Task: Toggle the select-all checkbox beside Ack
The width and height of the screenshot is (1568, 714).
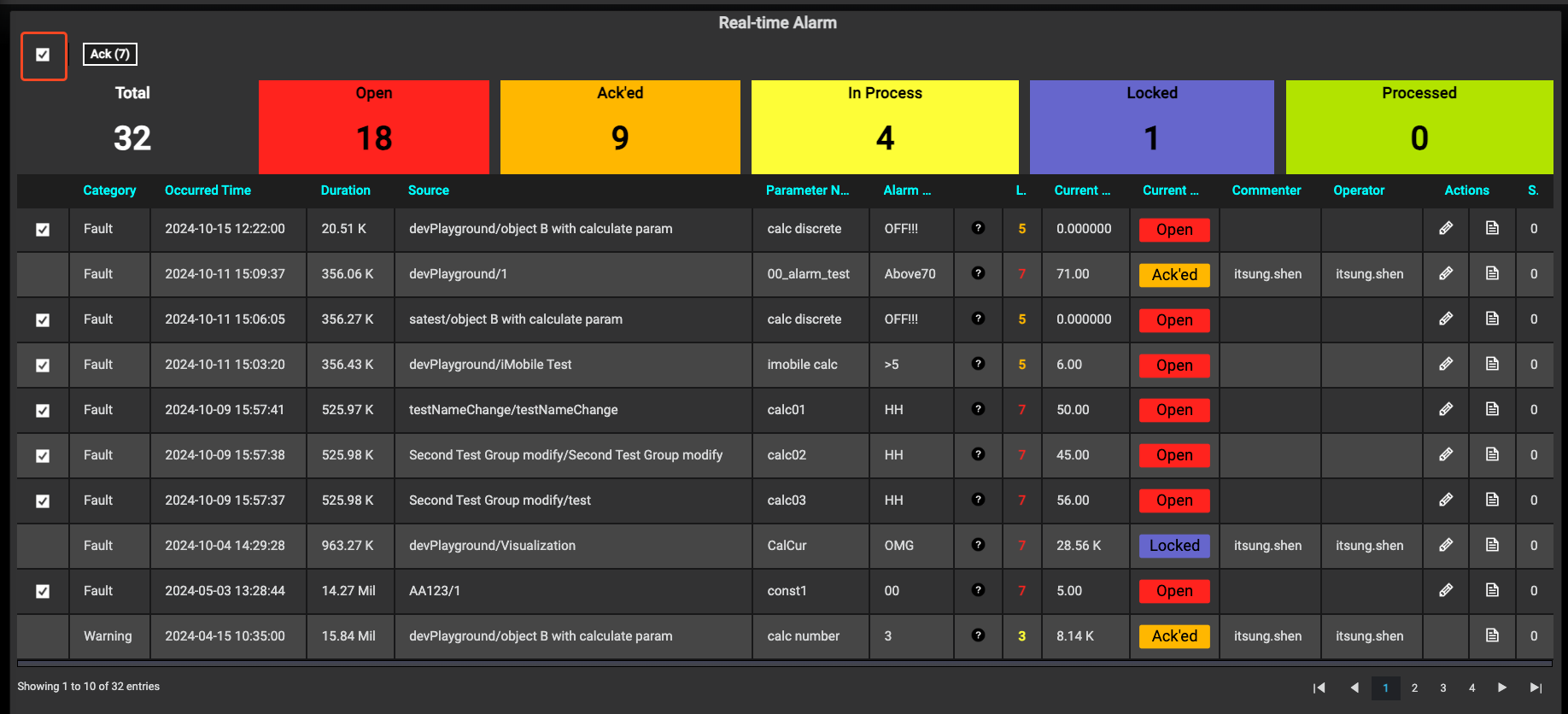Action: 43,55
